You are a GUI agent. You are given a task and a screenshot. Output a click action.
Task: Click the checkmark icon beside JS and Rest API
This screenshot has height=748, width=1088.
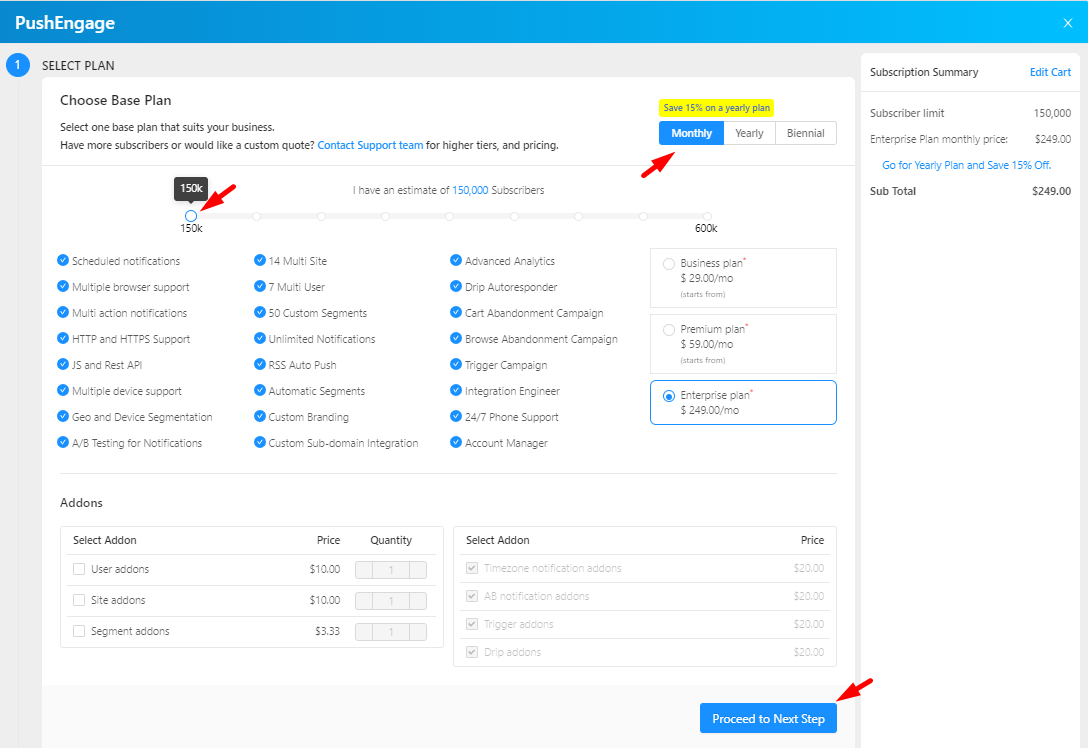pyautogui.click(x=63, y=364)
